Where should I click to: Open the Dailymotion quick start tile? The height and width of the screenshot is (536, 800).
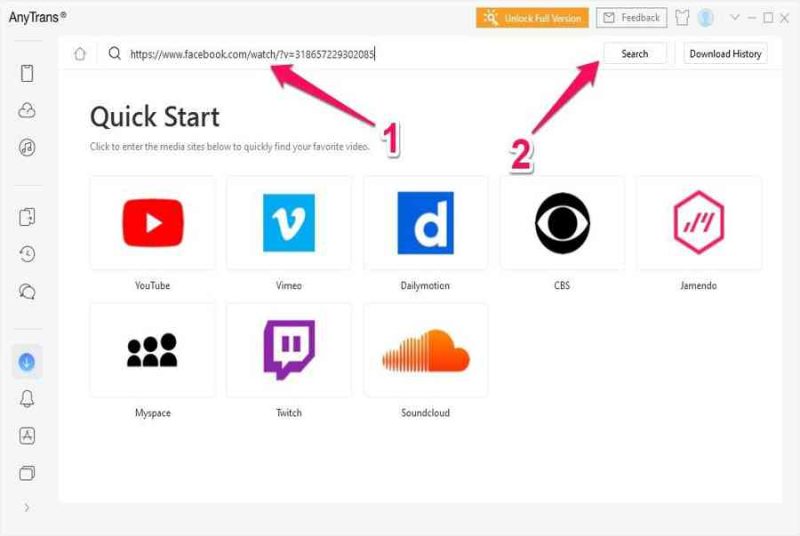click(426, 223)
